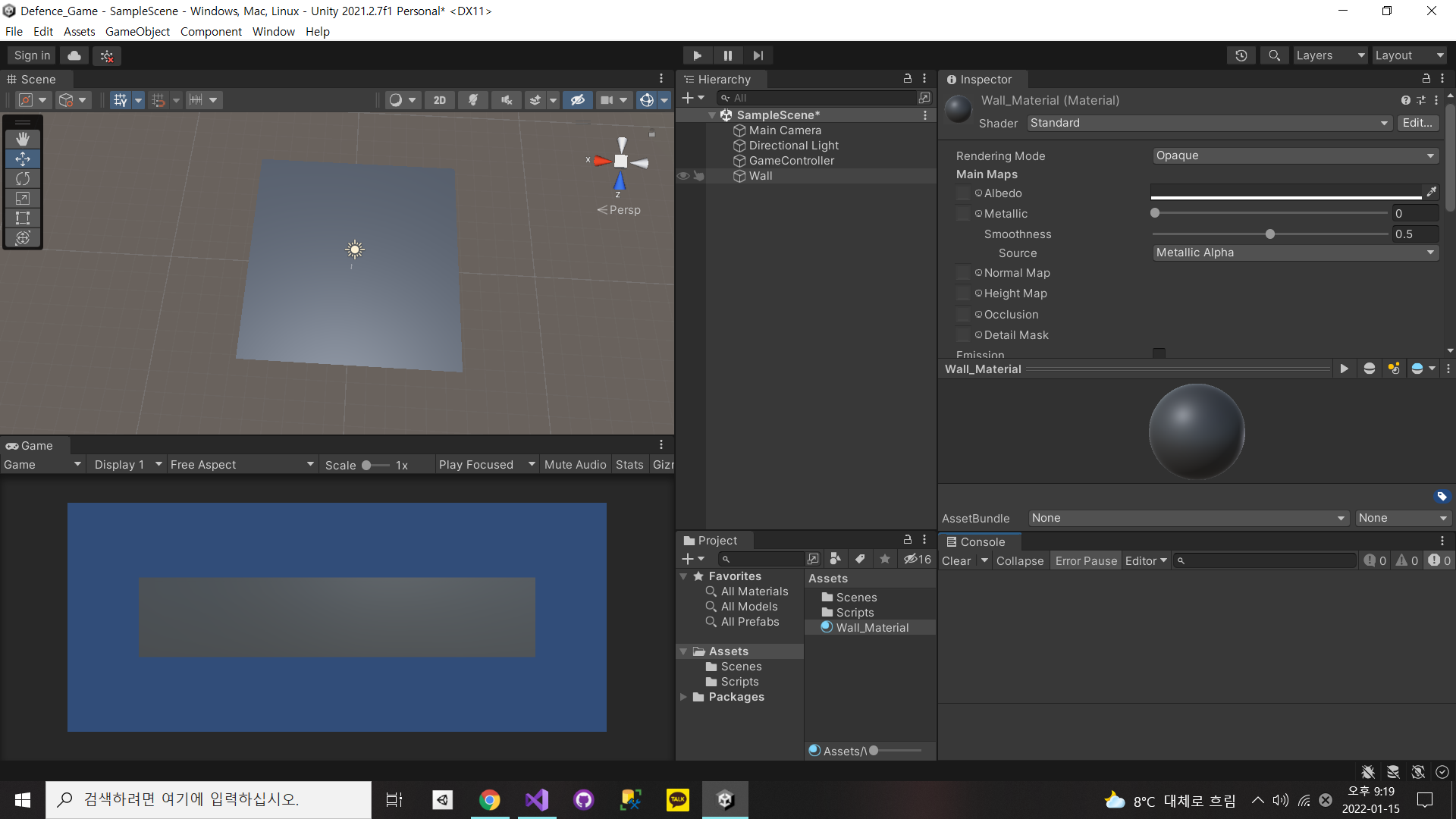Click the Pause button
Viewport: 1456px width, 819px height.
tap(727, 55)
